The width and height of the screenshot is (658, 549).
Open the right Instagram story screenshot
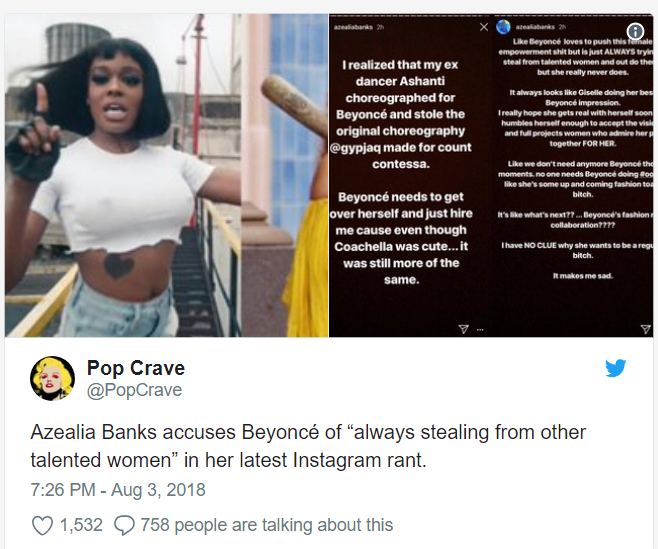coord(572,175)
